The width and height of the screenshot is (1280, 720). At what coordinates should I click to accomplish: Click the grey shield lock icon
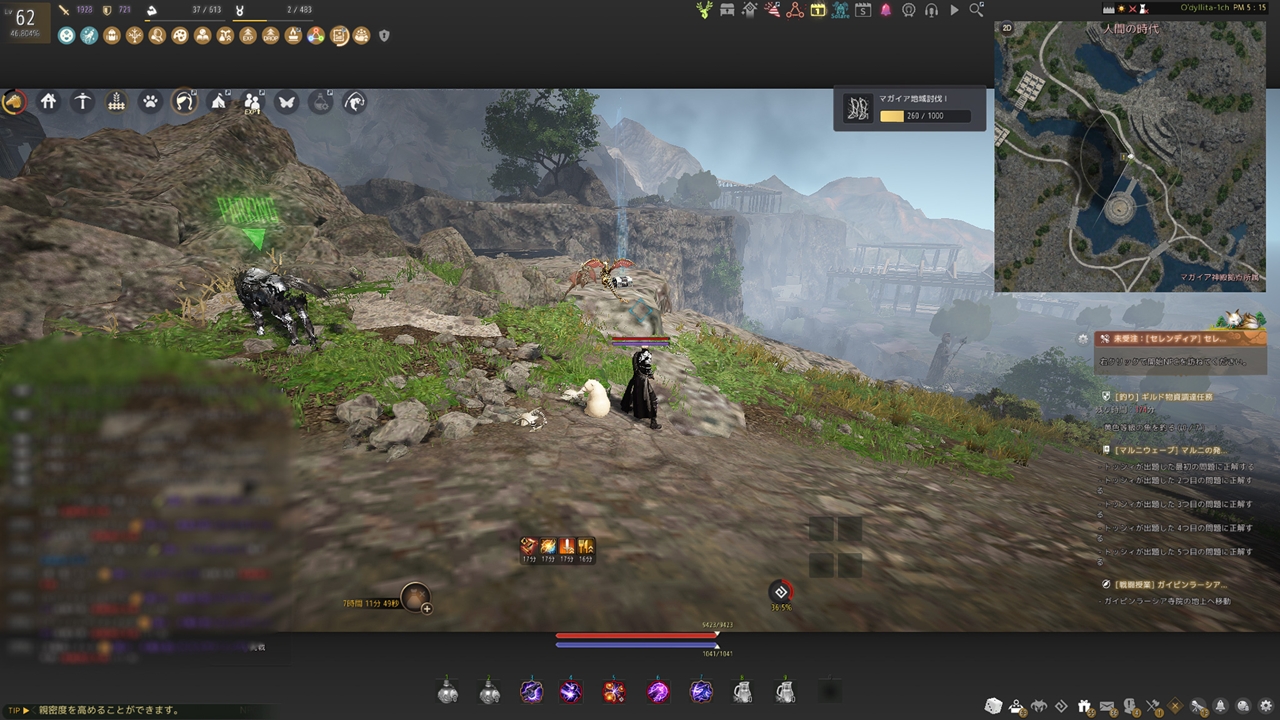384,36
